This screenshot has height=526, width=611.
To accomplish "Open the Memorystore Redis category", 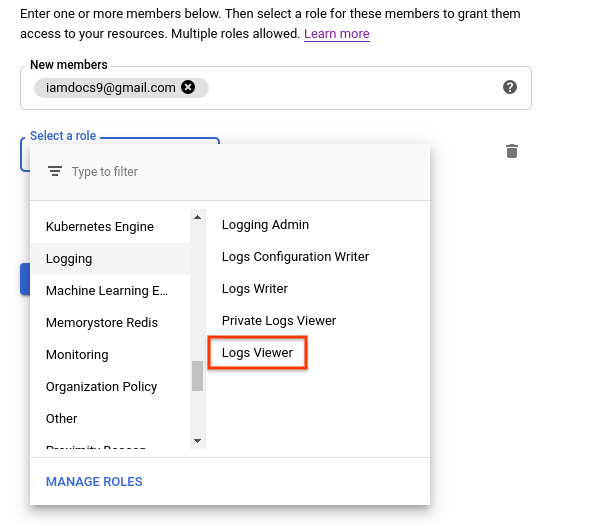I will coord(102,323).
